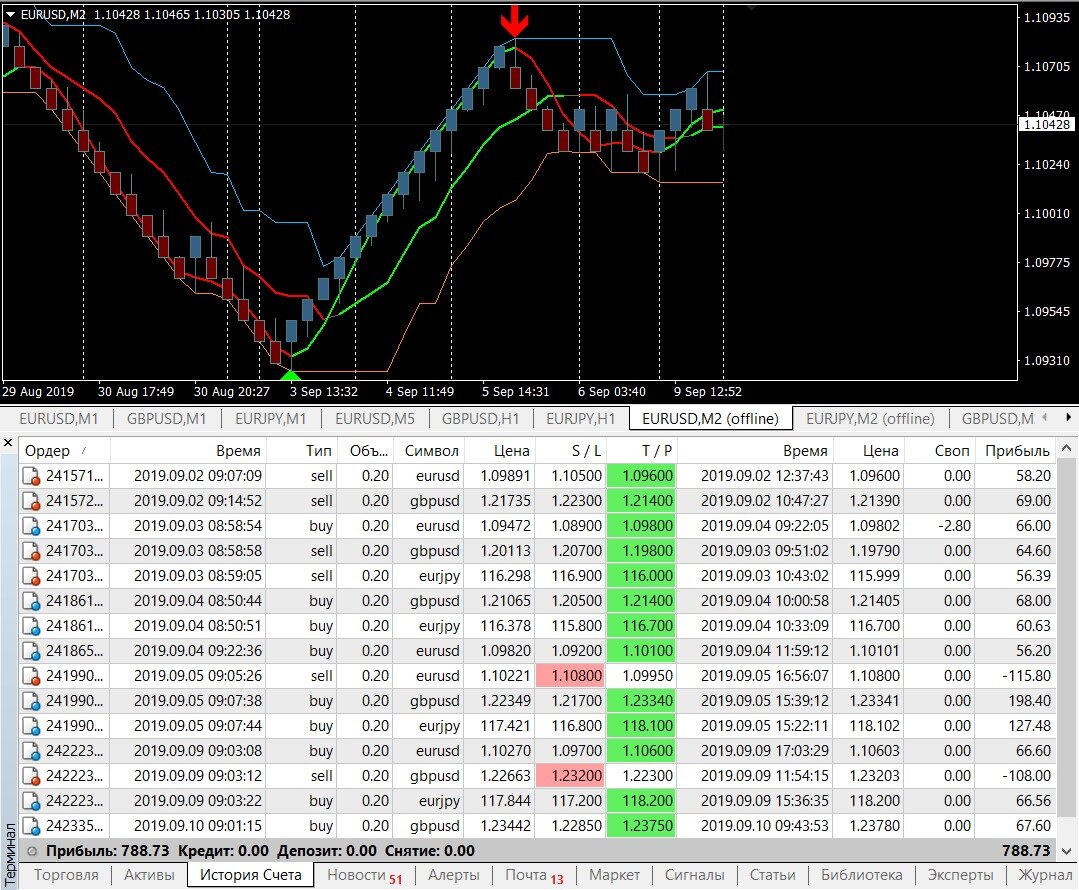Screen dimensions: 1079x890
Task: Open the Маркет terminal tab
Action: (x=614, y=875)
